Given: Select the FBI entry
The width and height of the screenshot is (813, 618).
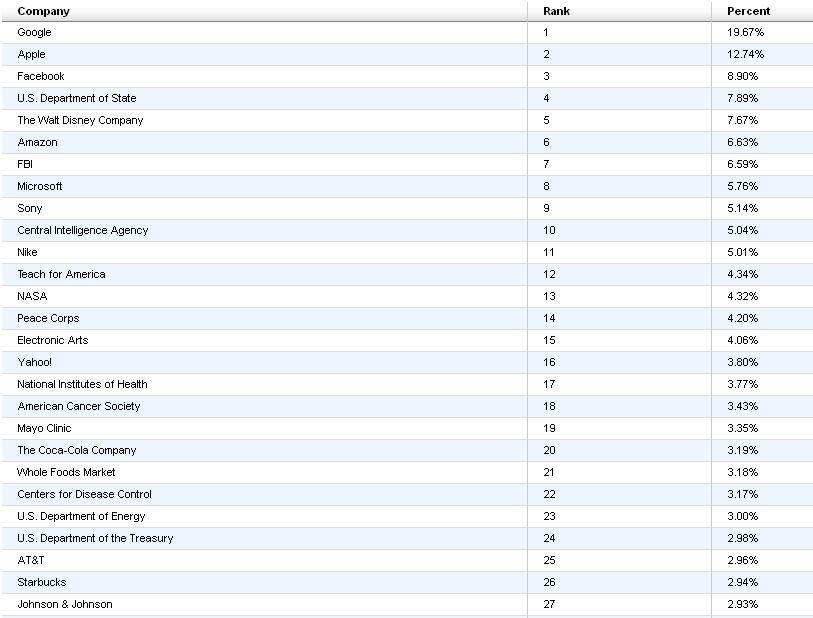Looking at the screenshot, I should pyautogui.click(x=25, y=164).
